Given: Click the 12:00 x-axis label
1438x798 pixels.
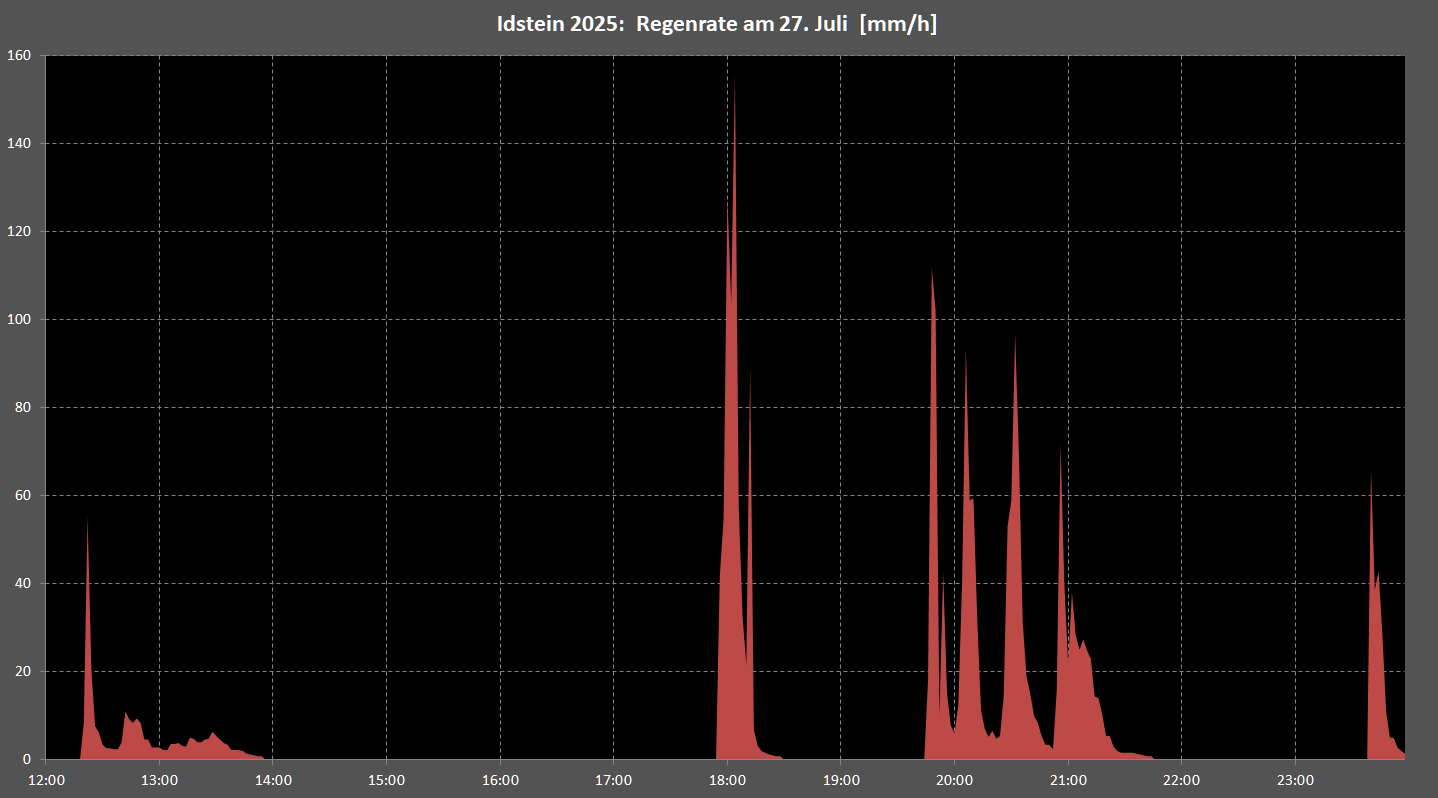Looking at the screenshot, I should pyautogui.click(x=46, y=779).
